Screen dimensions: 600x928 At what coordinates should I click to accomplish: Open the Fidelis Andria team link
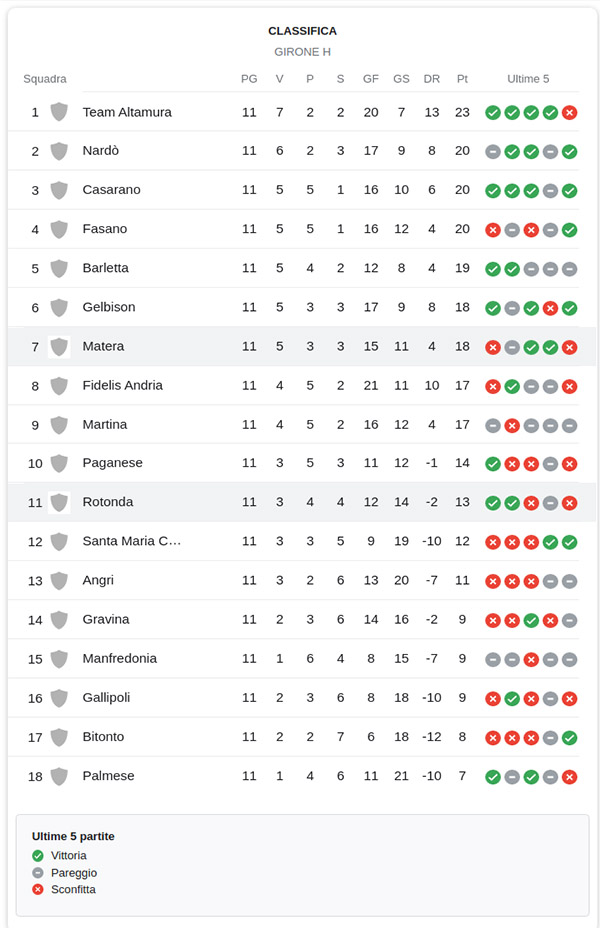(x=122, y=385)
